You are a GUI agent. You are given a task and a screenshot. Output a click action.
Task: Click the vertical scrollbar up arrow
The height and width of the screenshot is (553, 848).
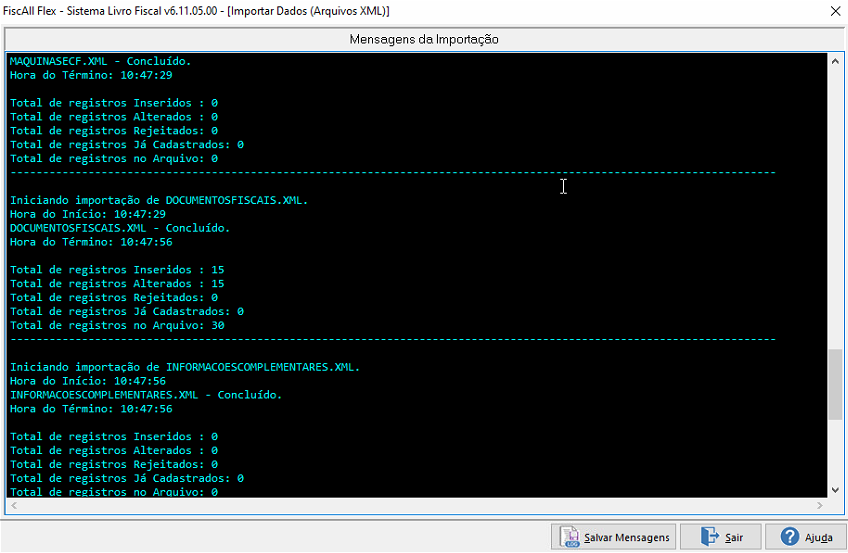click(x=835, y=61)
